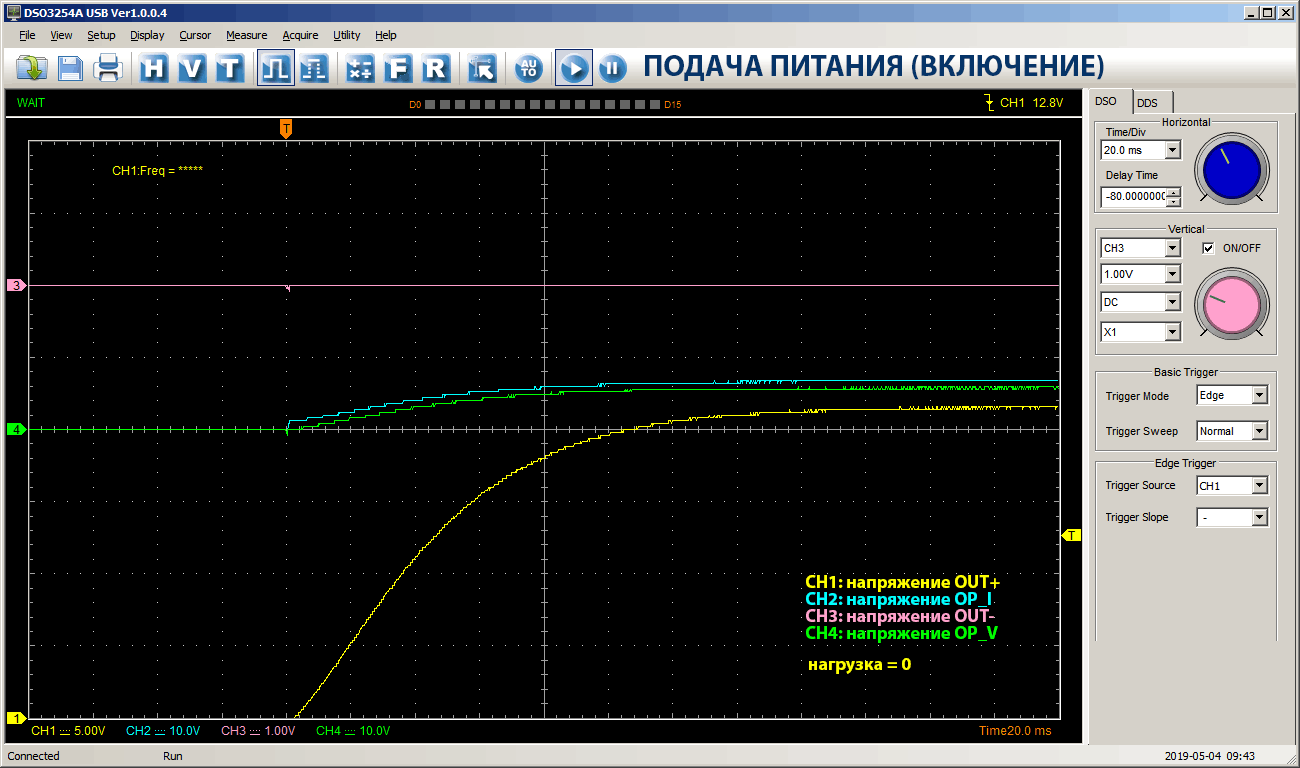
Task: Open the Measure menu
Action: pos(246,35)
